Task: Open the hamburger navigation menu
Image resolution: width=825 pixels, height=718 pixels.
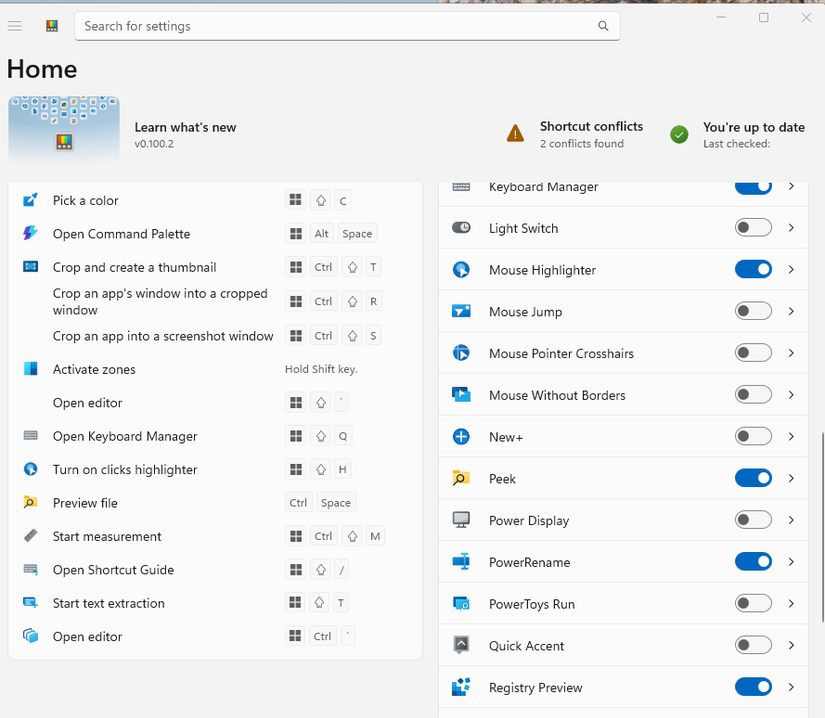Action: 15,26
